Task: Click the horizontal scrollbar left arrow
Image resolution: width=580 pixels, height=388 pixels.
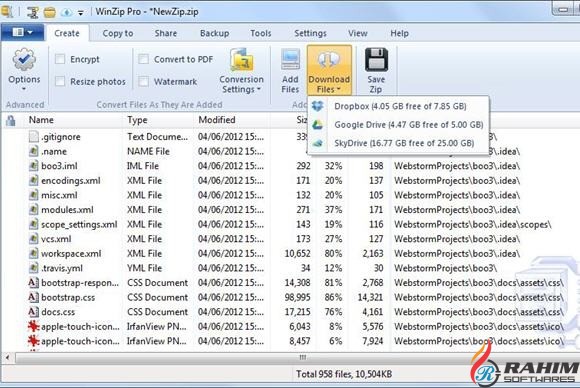Action: click(x=7, y=358)
